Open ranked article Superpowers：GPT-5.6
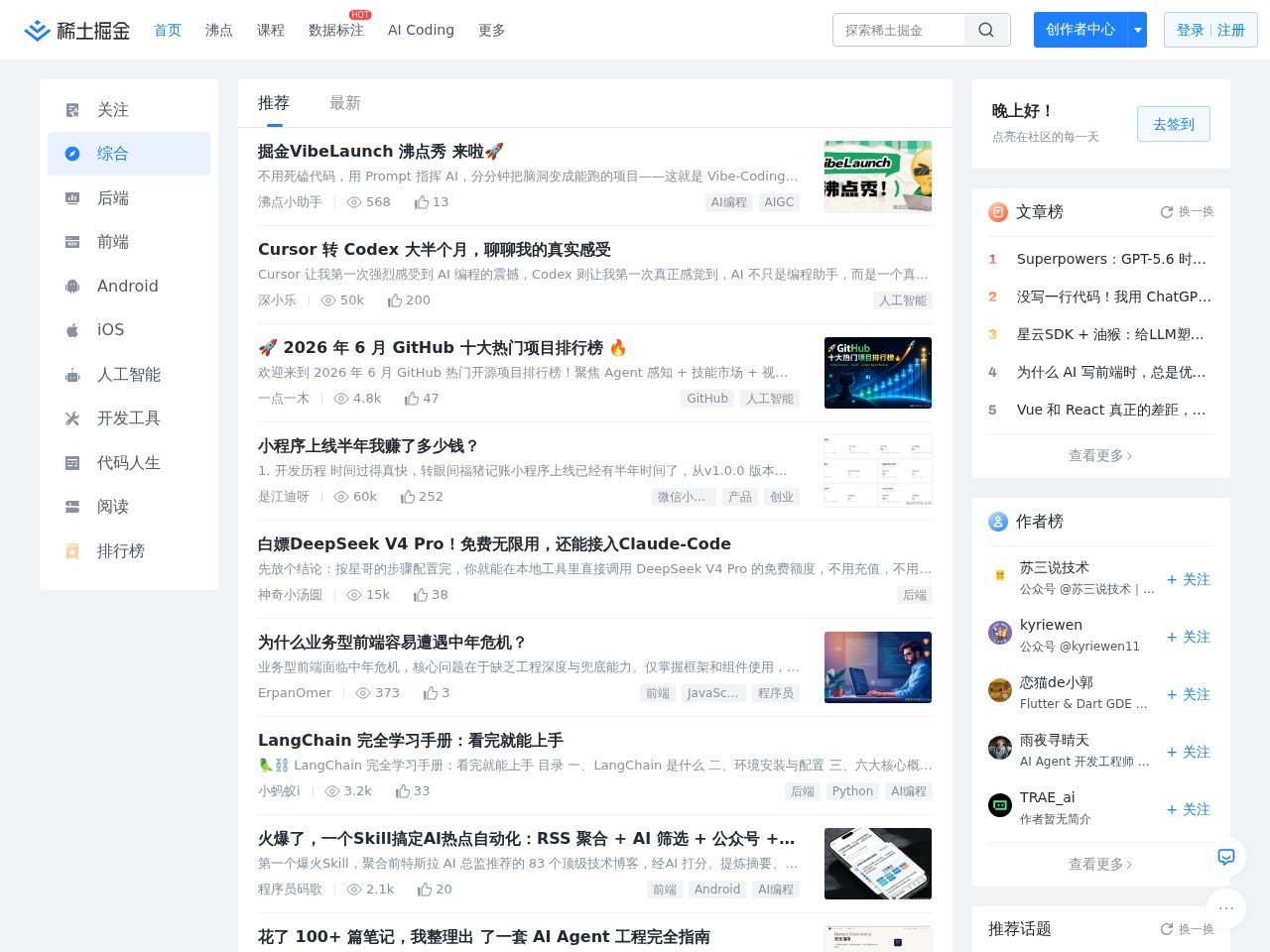 (x=1111, y=259)
